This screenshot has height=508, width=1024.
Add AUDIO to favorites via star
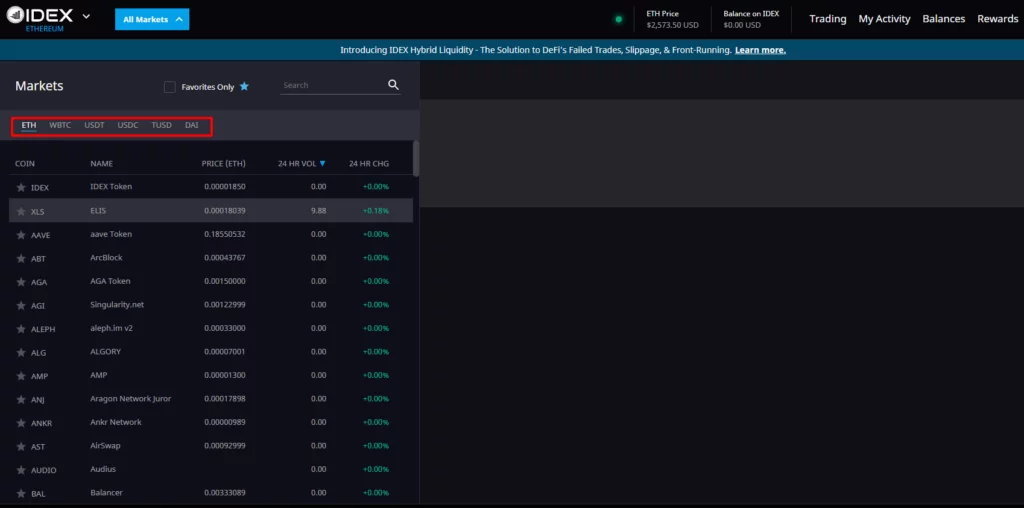[20, 470]
